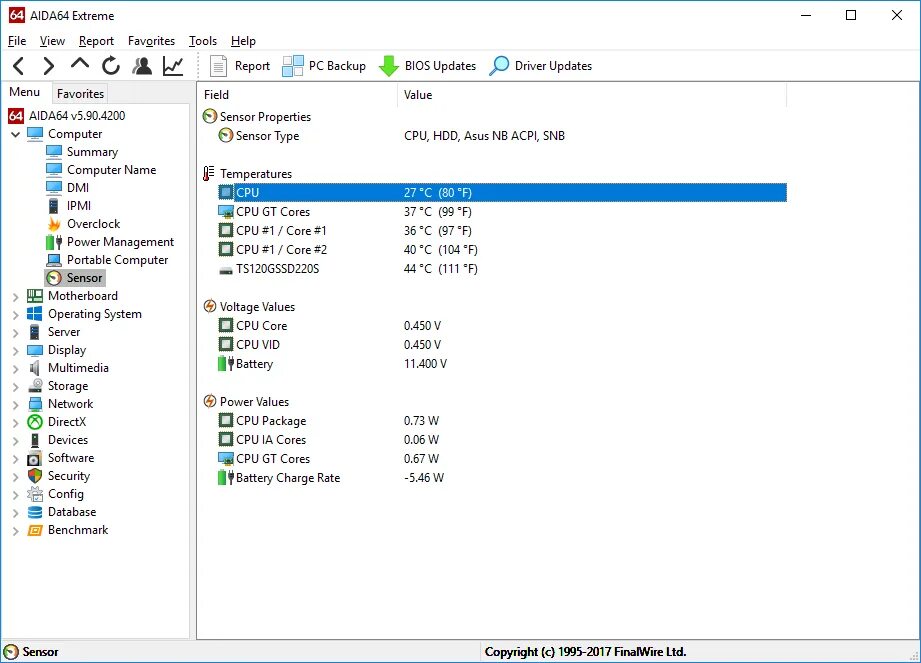Image resolution: width=921 pixels, height=663 pixels.
Task: Switch to the Menu tab in sidebar
Action: coord(25,92)
